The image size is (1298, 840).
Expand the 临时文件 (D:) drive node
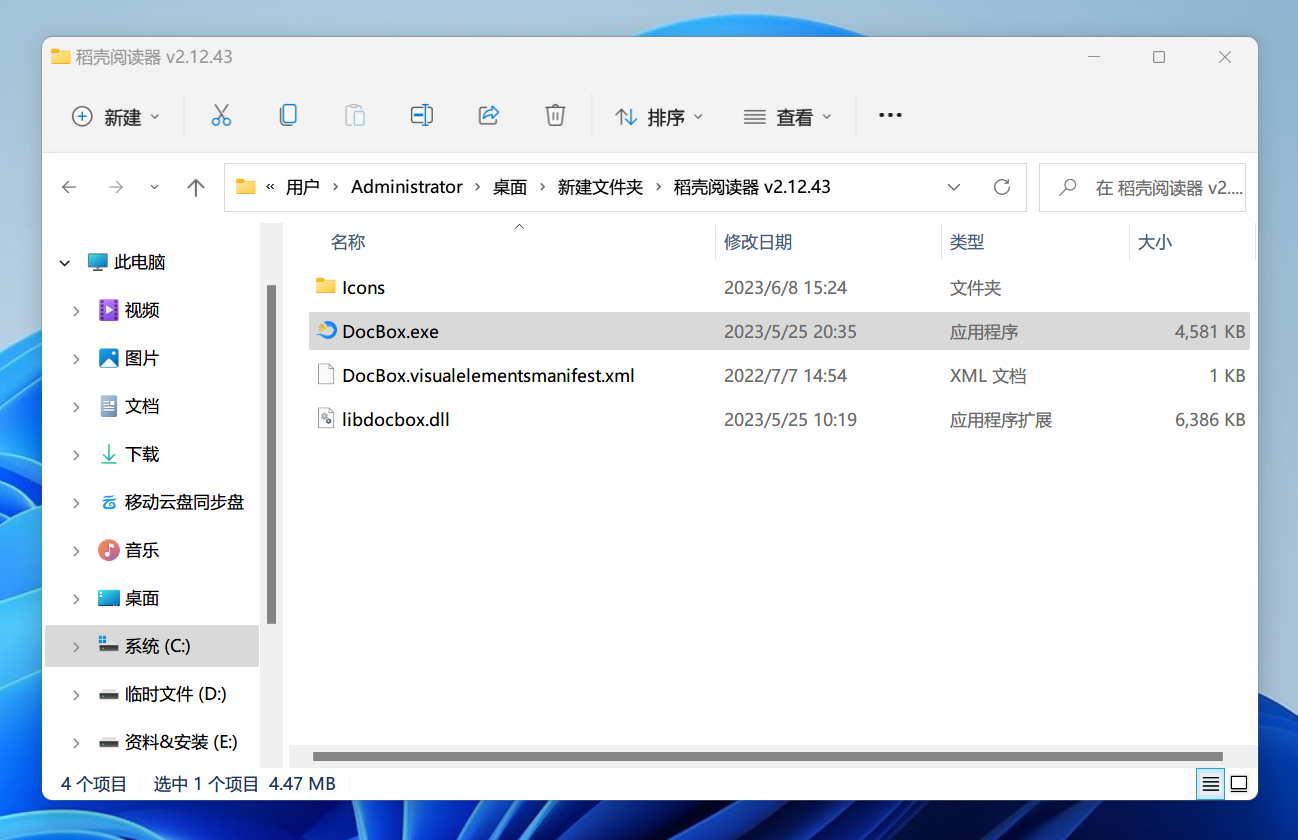click(76, 695)
